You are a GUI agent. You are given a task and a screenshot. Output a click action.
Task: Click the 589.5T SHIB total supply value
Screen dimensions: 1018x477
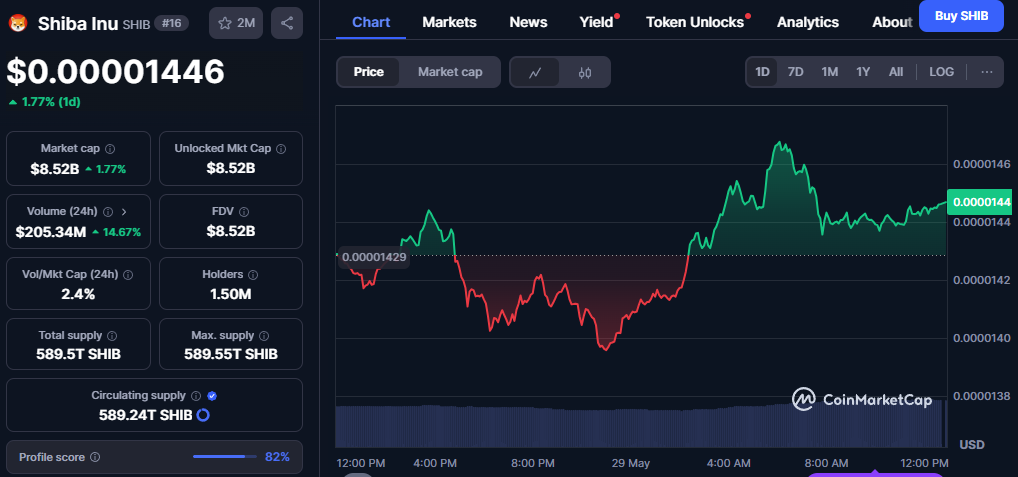[79, 354]
